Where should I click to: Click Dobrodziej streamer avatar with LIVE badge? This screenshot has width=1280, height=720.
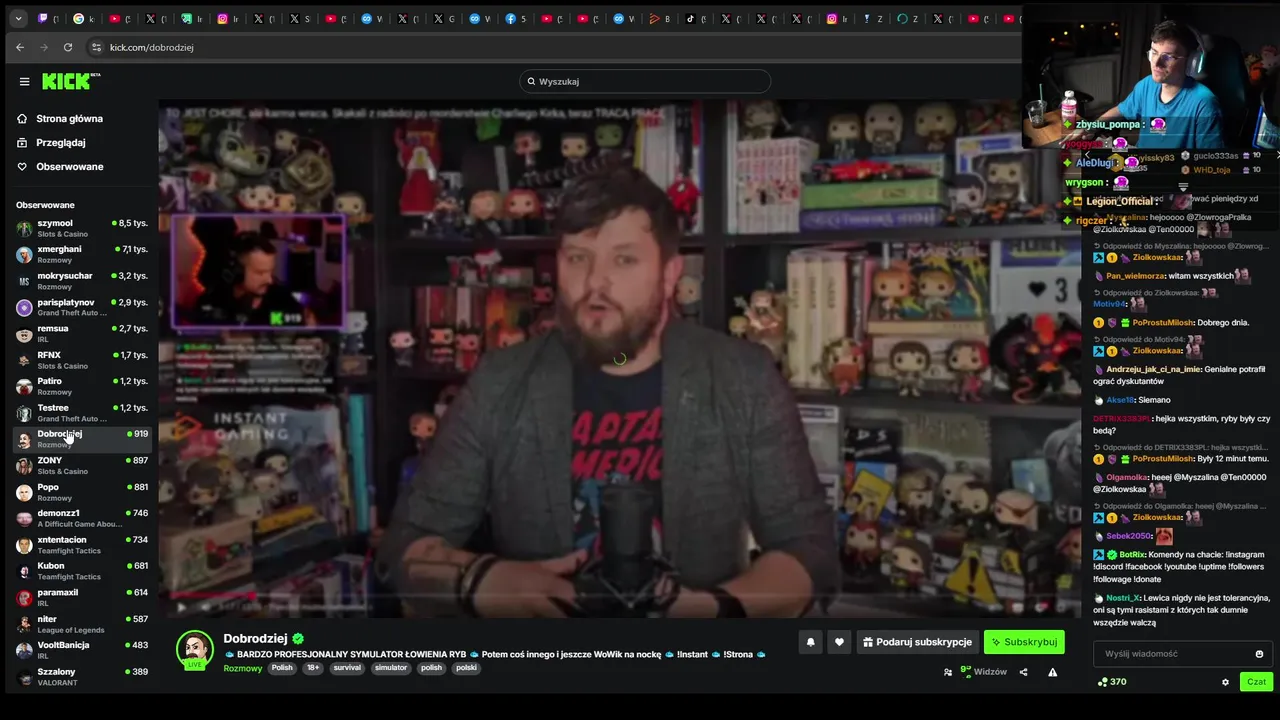pos(195,650)
